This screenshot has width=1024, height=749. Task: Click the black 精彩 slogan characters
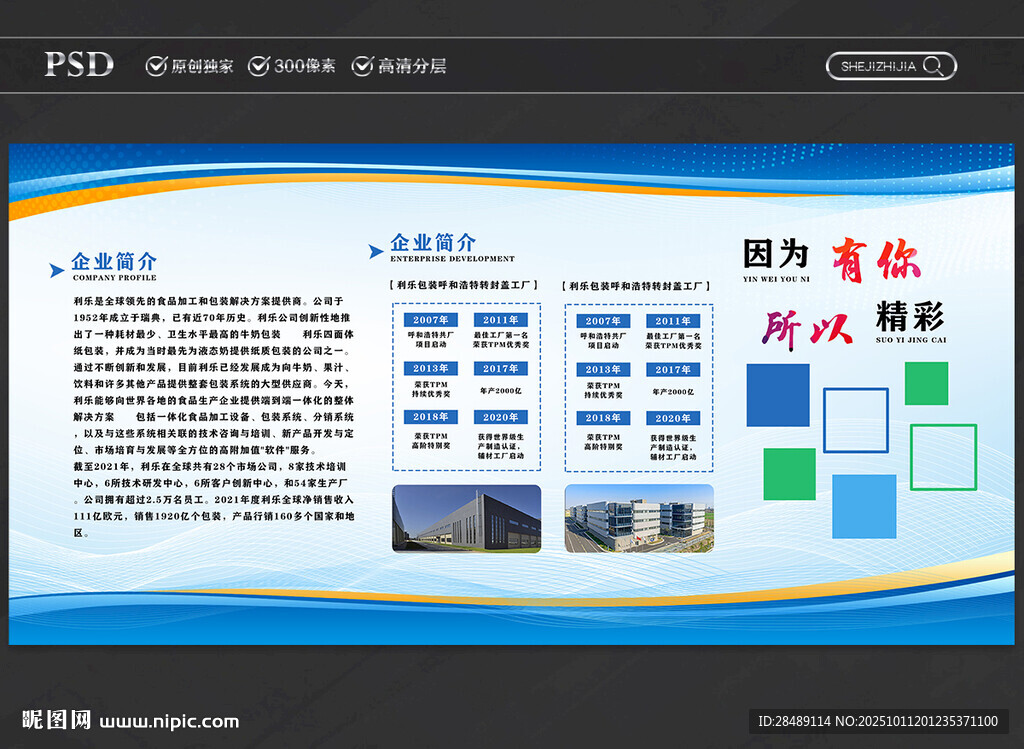coord(910,317)
